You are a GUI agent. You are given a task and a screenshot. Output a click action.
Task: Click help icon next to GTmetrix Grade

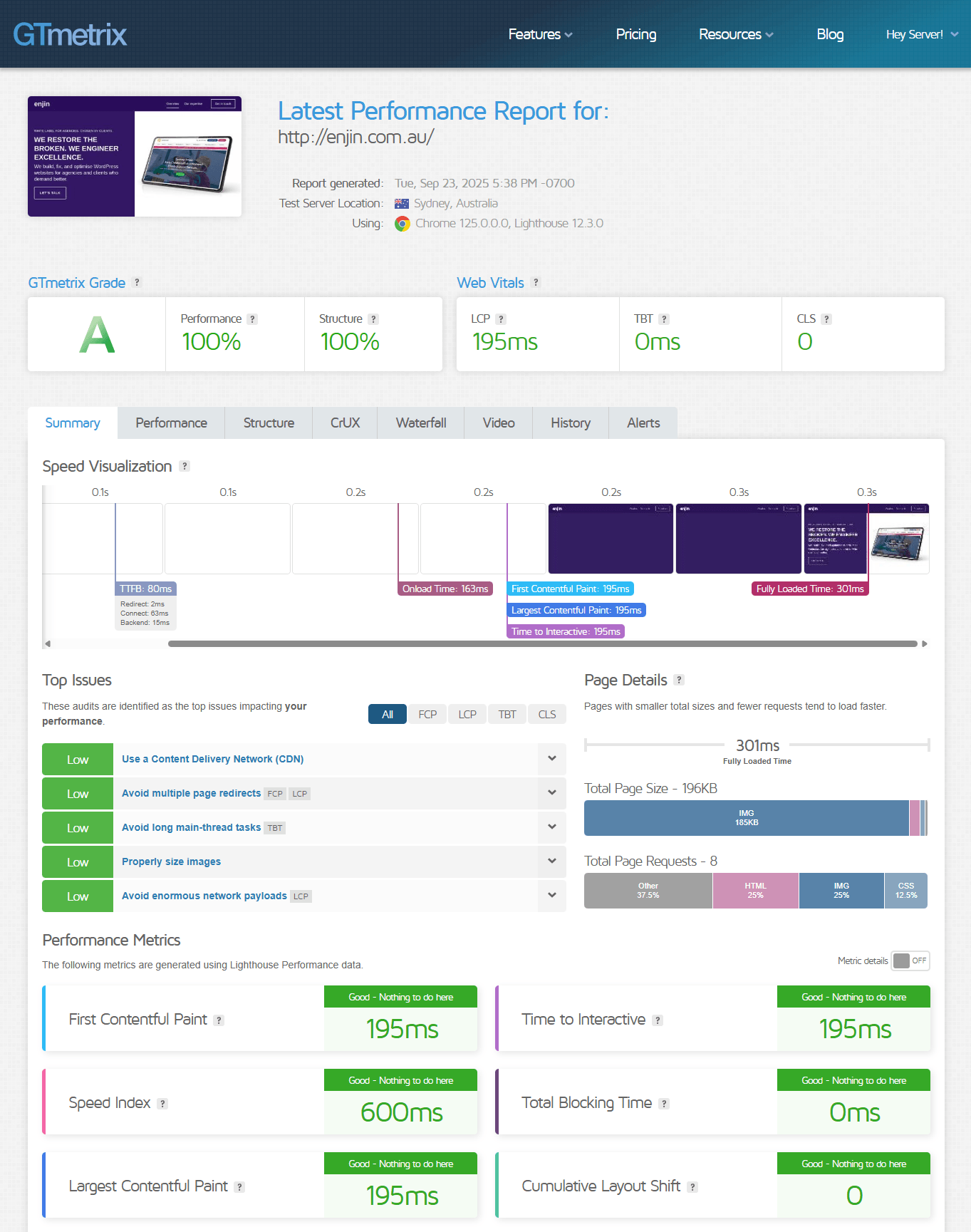pyautogui.click(x=137, y=283)
